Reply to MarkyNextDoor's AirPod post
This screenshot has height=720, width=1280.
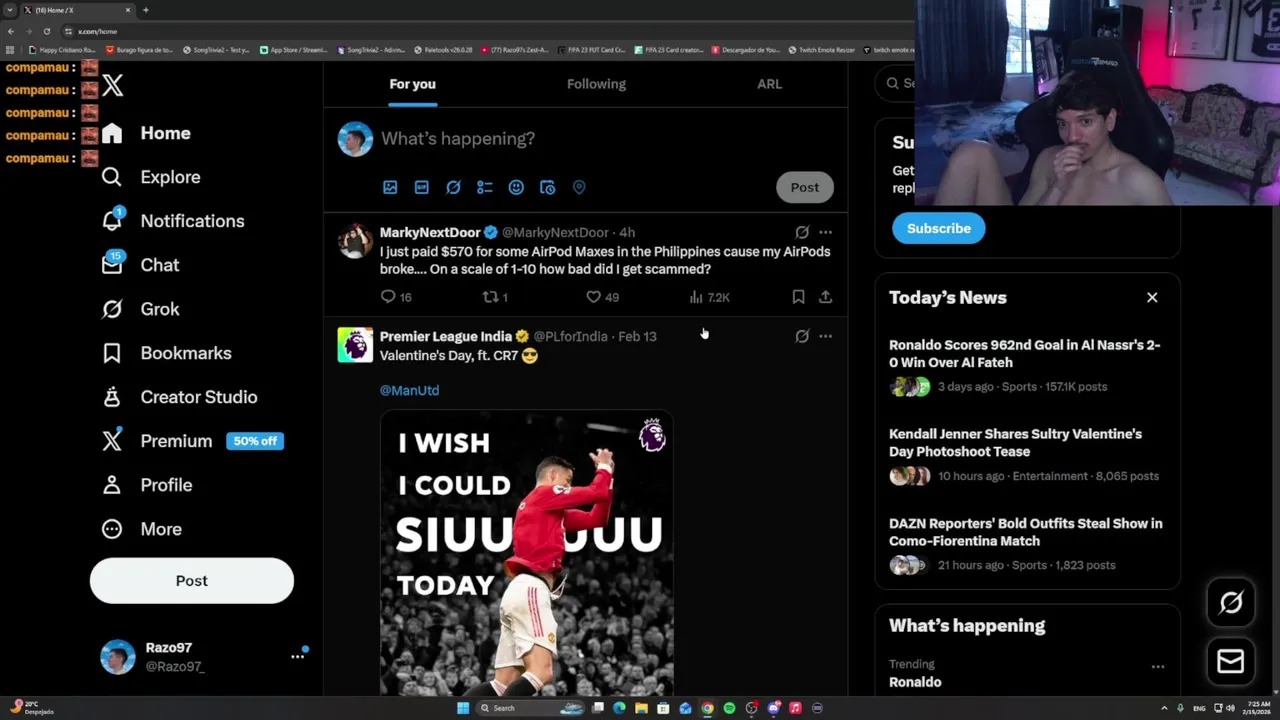pyautogui.click(x=396, y=297)
